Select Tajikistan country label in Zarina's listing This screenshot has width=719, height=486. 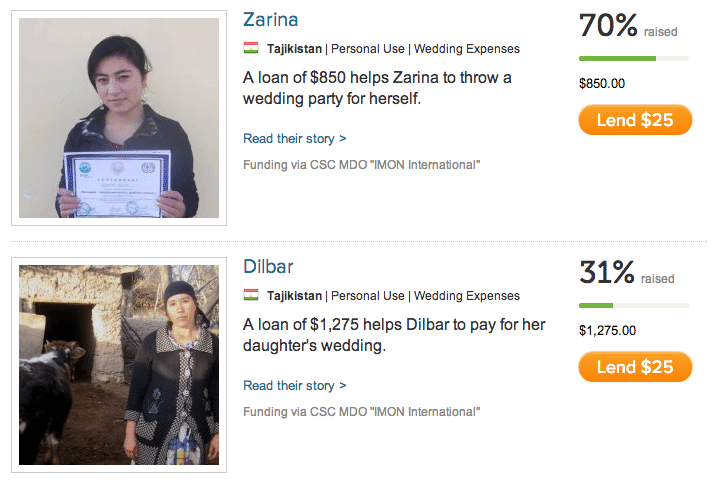click(294, 49)
